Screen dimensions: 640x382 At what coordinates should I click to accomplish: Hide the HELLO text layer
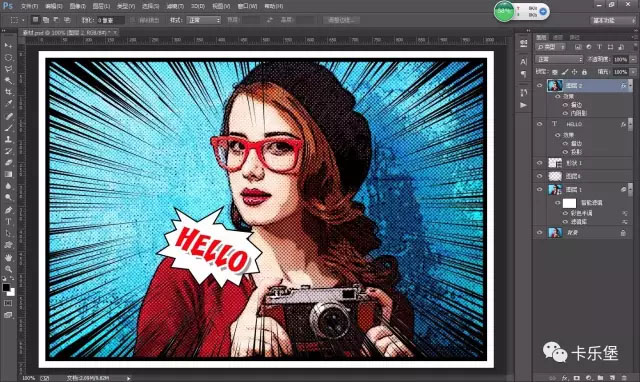click(x=539, y=124)
